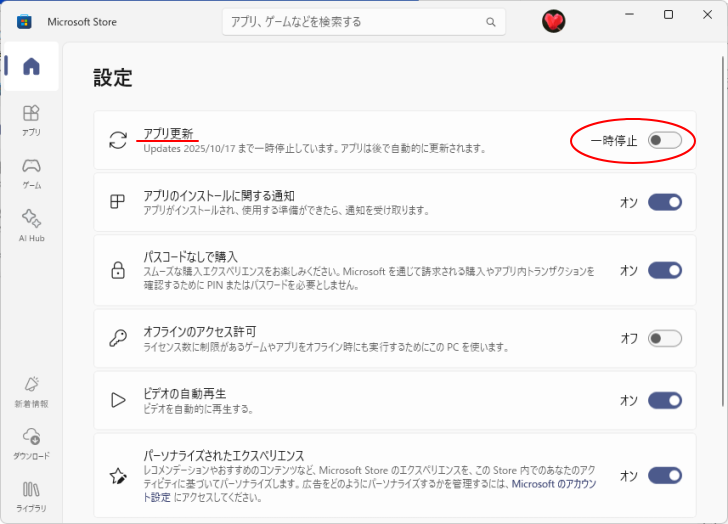Screen dimensions: 728x524
Task: Open ダウンロード in the sidebar
Action: 31,444
